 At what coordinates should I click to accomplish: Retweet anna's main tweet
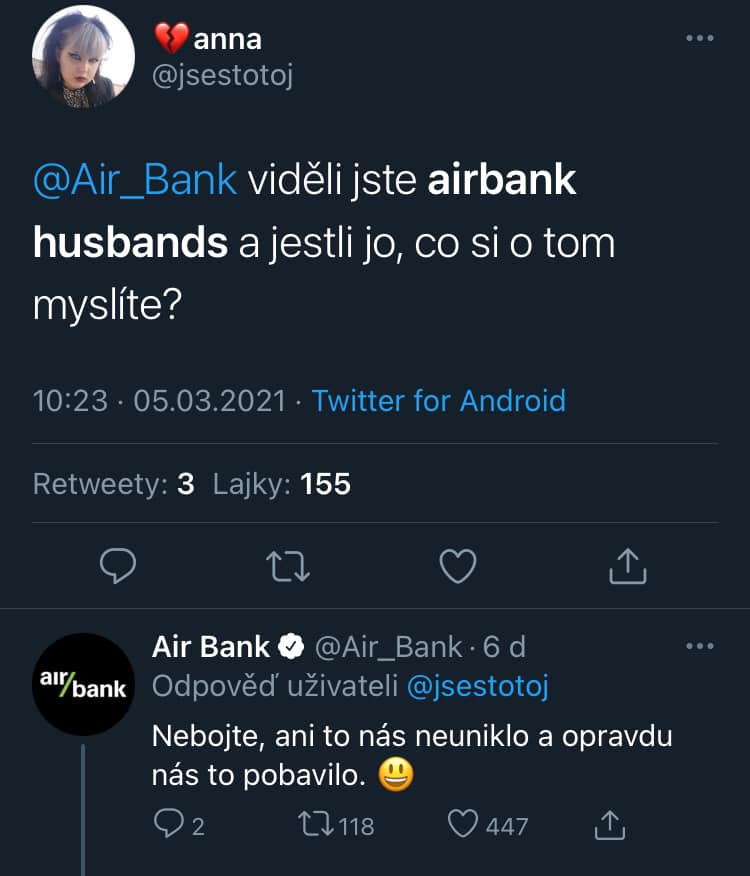pos(290,567)
